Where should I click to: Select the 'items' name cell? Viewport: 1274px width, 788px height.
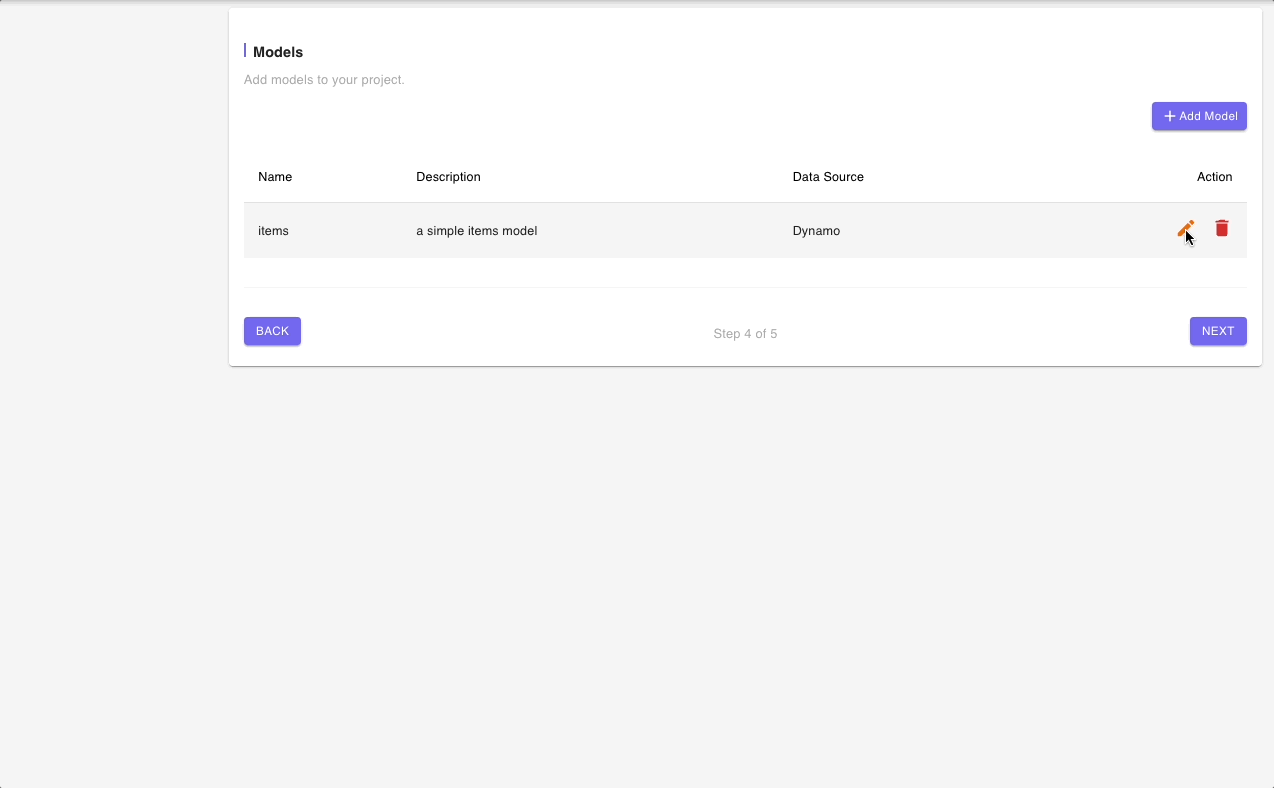(x=273, y=231)
